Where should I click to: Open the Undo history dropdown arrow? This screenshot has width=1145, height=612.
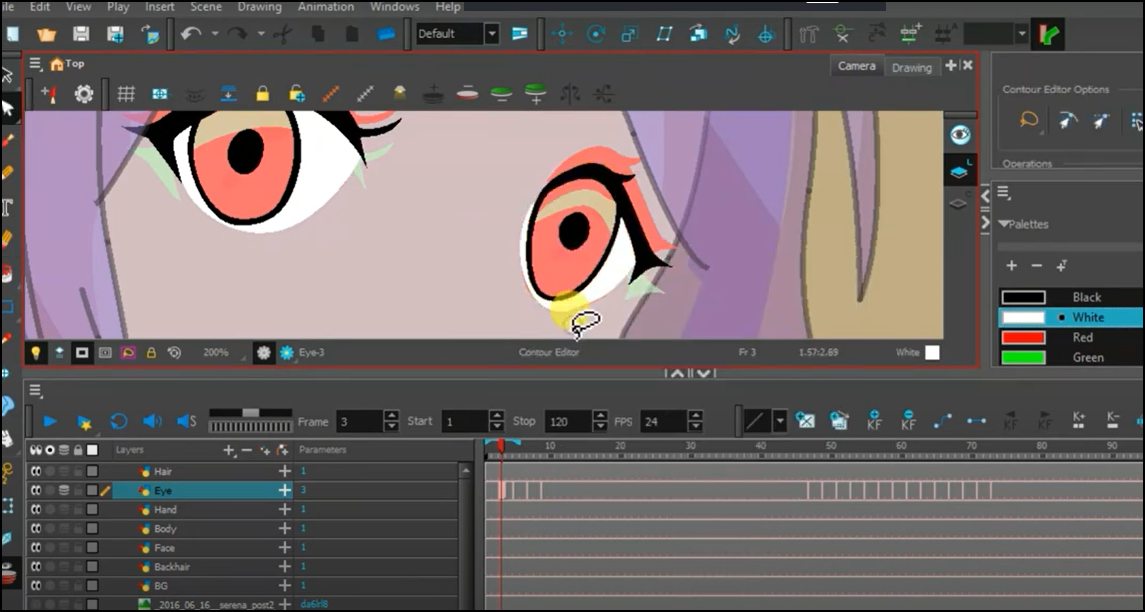point(215,34)
